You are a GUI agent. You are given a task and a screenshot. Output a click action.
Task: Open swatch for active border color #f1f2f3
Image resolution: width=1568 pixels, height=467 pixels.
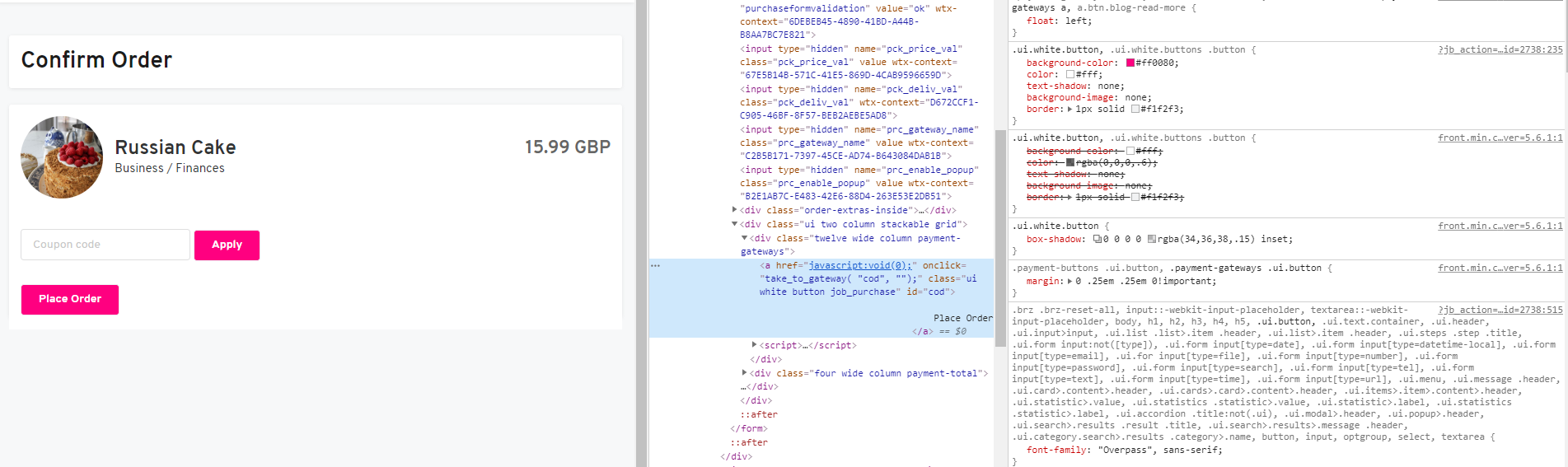(1135, 109)
